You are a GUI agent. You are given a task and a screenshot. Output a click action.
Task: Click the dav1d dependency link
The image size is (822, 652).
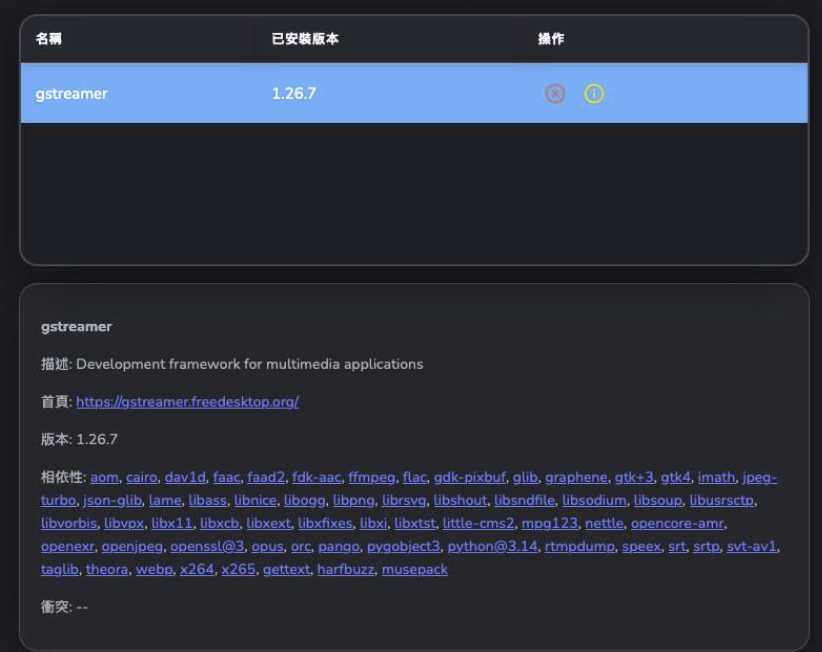[x=185, y=478]
